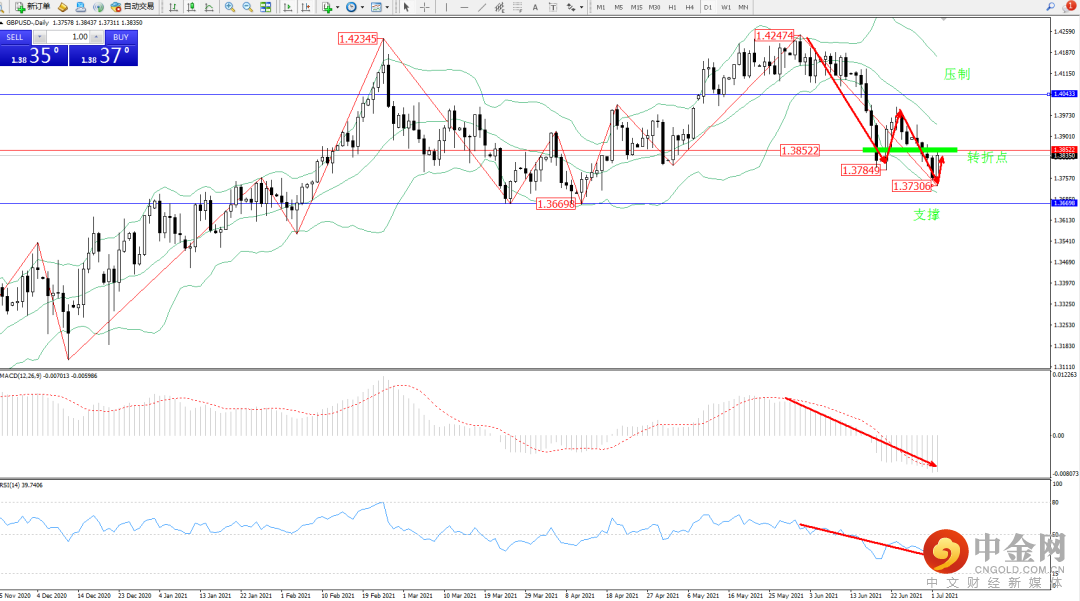The width and height of the screenshot is (1080, 601).
Task: Click the blue user account toolbar icon
Action: 81,7
